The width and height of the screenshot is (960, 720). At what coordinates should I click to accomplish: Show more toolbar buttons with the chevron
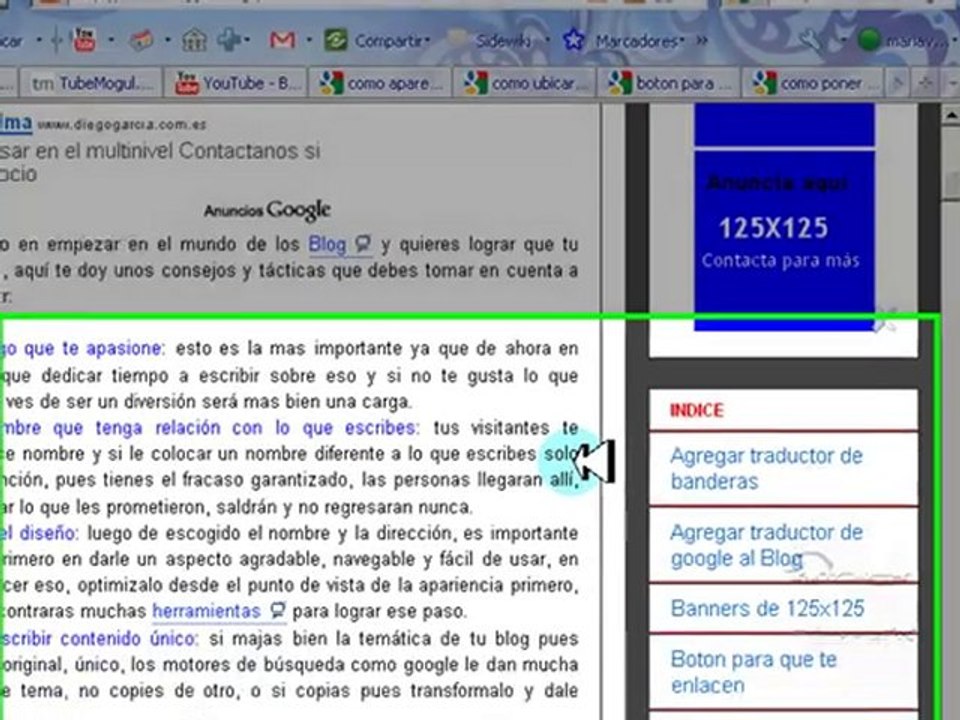click(x=702, y=41)
